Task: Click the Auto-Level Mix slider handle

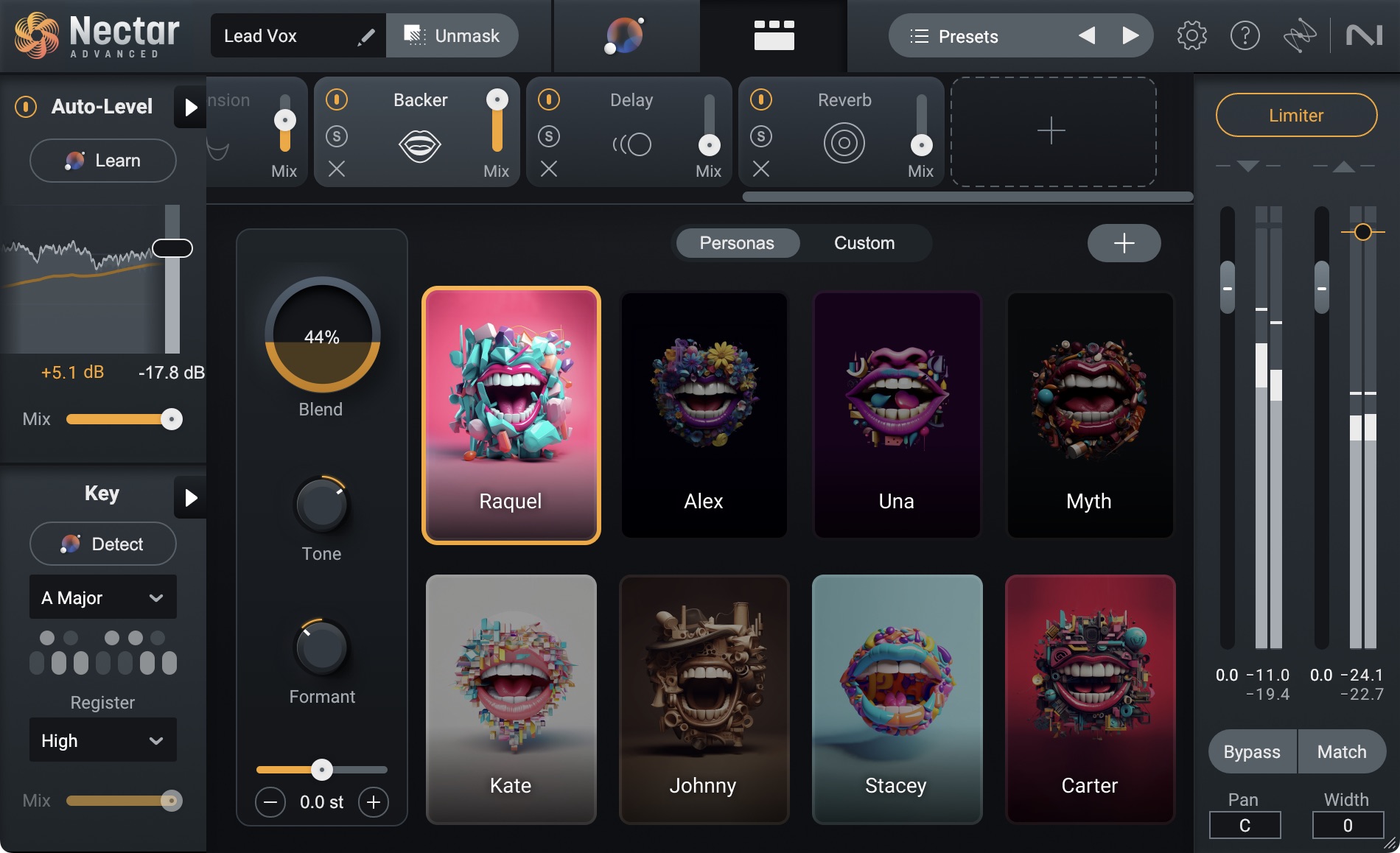Action: coord(172,419)
